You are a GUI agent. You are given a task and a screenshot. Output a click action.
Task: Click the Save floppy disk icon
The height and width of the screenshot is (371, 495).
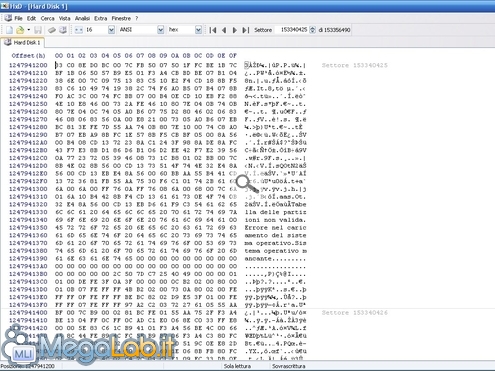(38, 30)
